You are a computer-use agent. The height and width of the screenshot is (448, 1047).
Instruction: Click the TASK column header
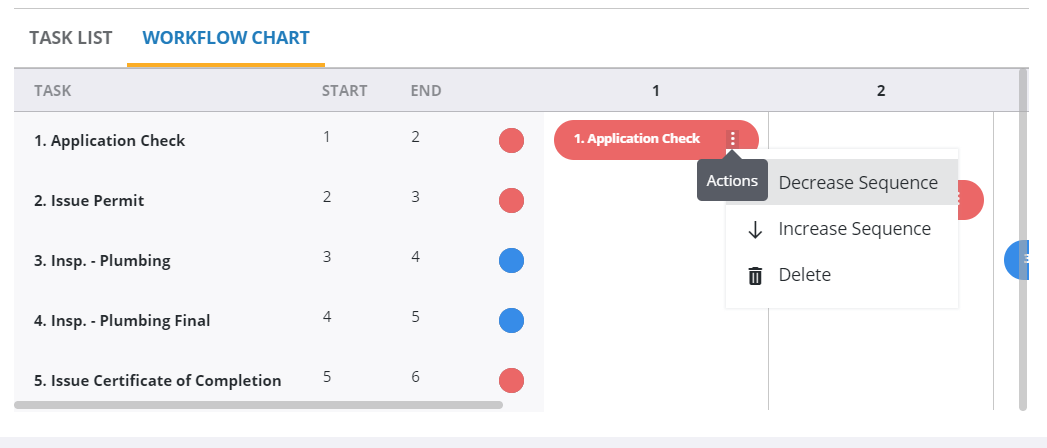click(x=53, y=91)
